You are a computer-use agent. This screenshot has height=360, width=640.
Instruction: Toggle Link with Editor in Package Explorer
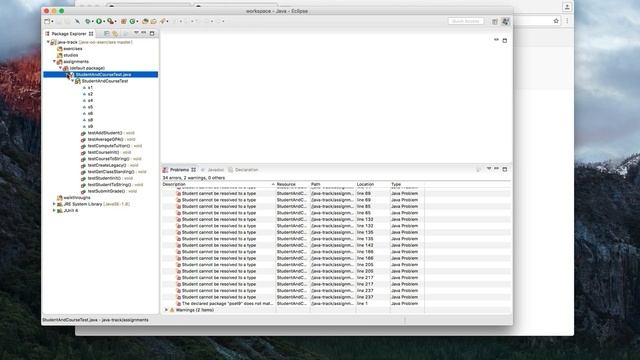pos(115,33)
